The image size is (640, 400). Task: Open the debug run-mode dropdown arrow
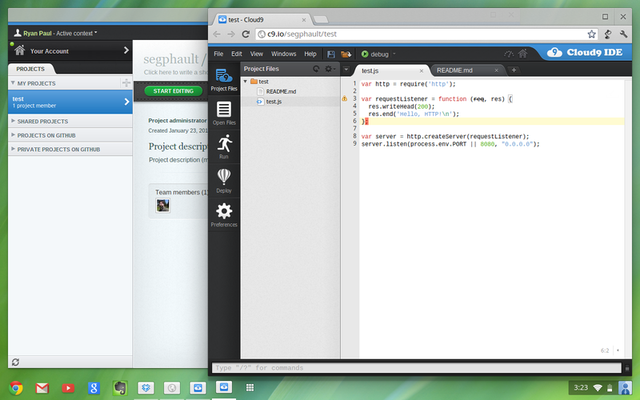394,54
